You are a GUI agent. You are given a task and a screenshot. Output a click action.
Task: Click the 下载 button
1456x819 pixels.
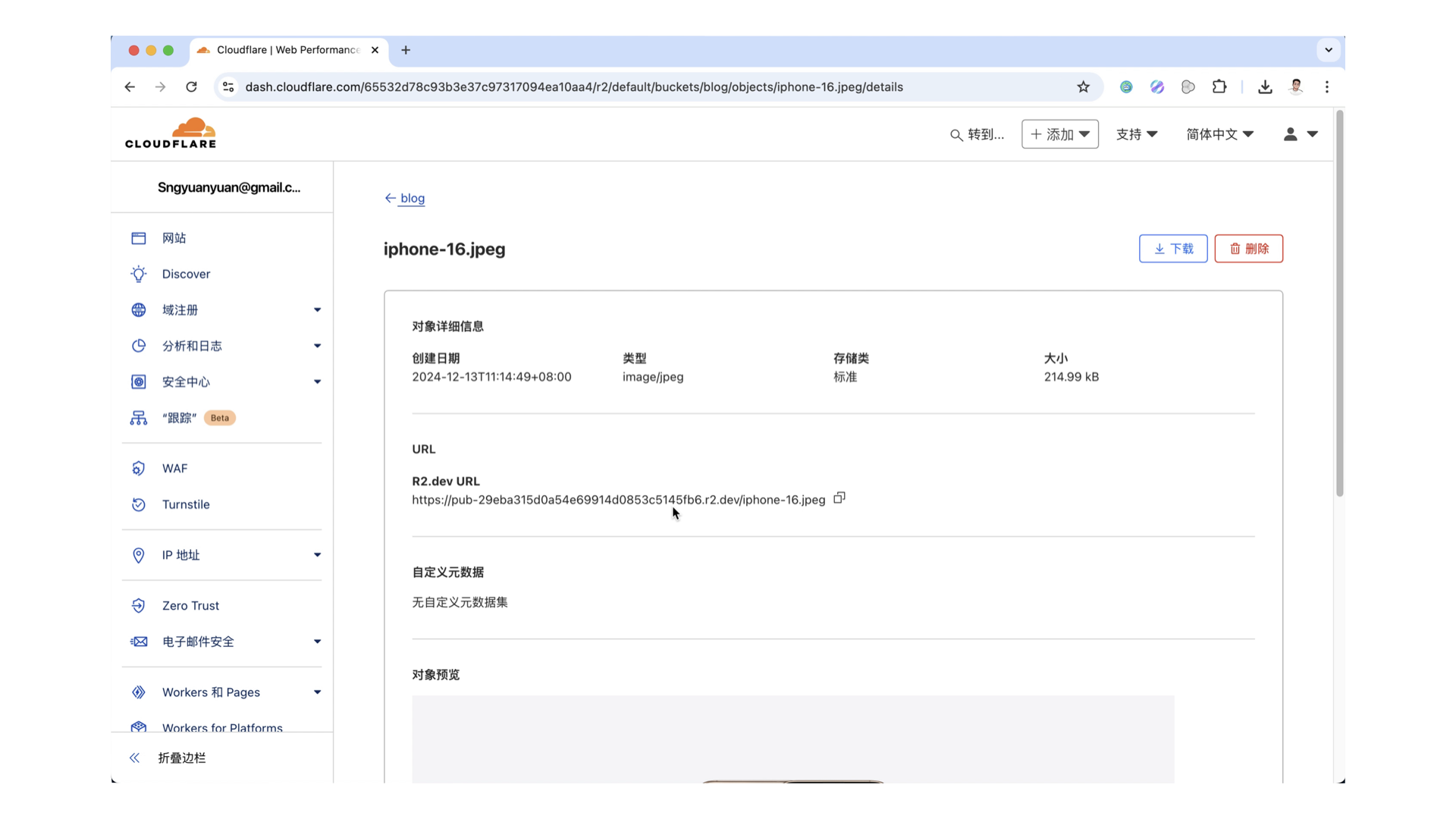1173,249
